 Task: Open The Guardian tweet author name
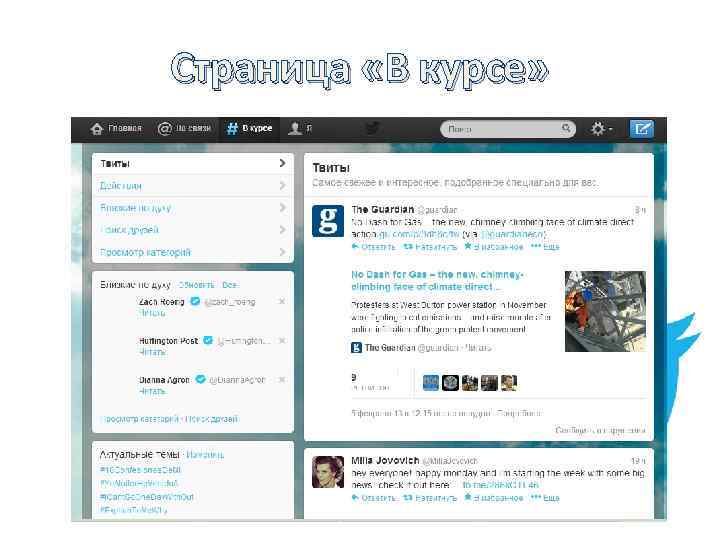coord(382,209)
